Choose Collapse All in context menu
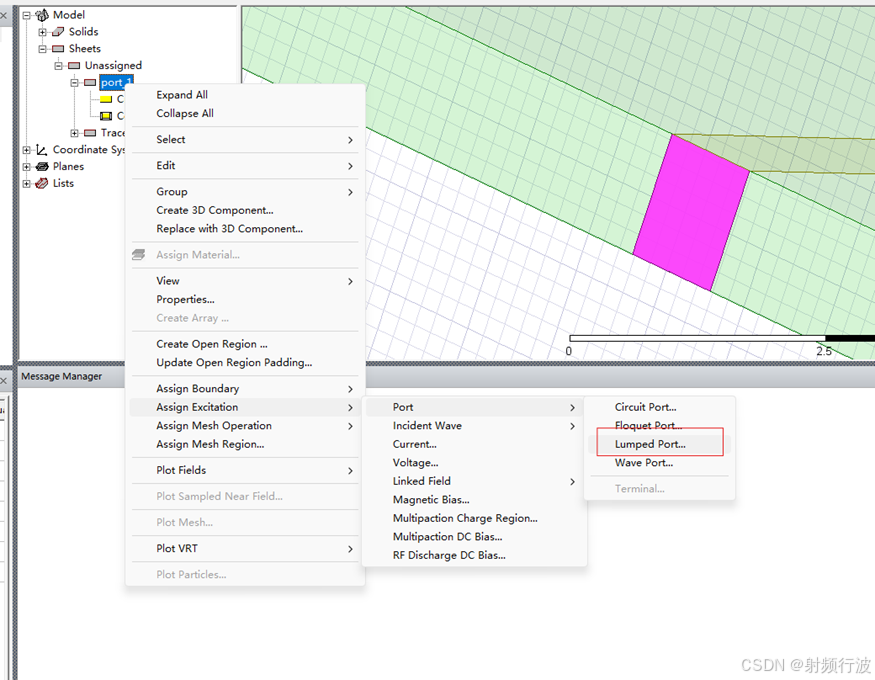This screenshot has height=680, width=875. coord(246,113)
